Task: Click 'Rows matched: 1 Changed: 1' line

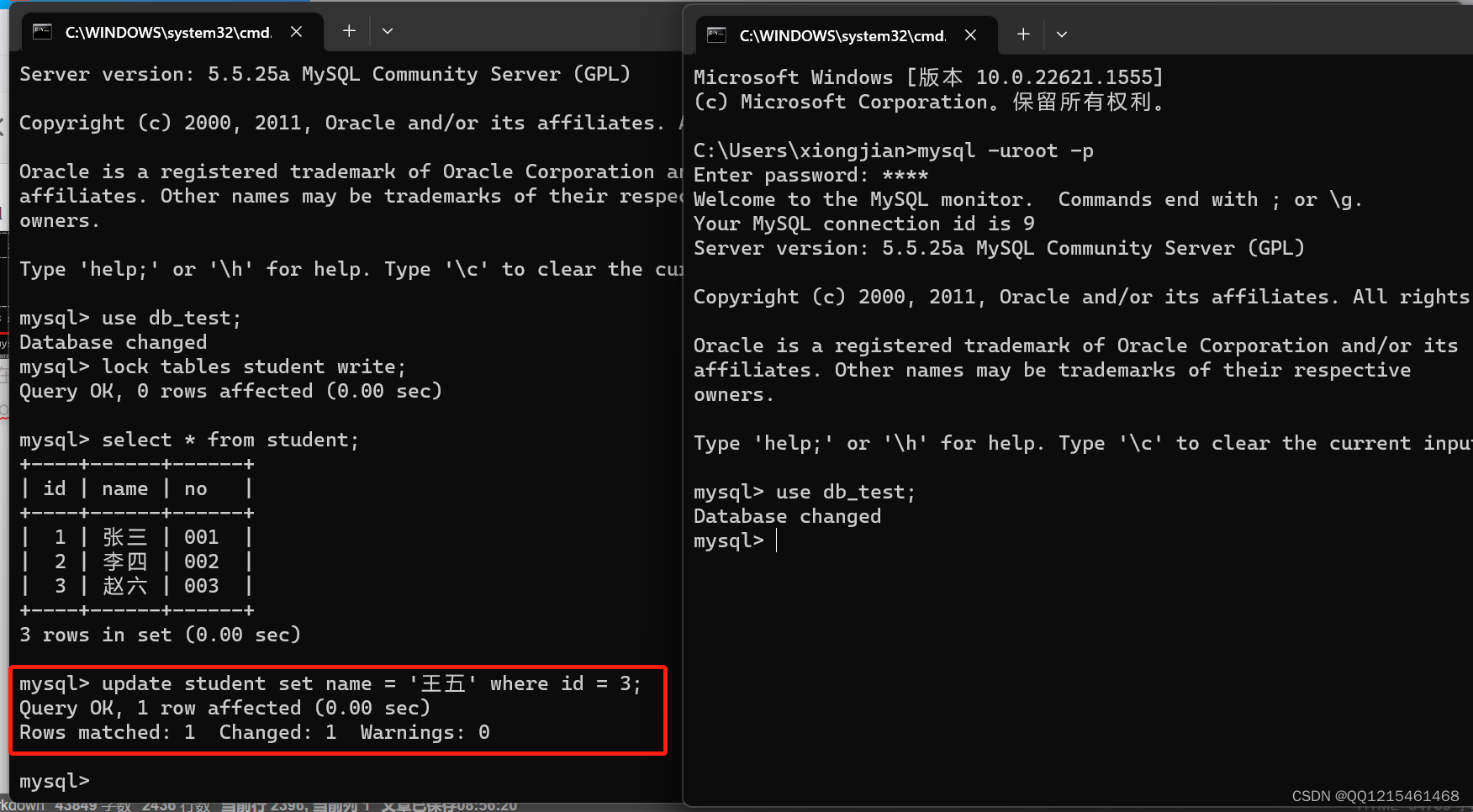Action: coord(255,733)
